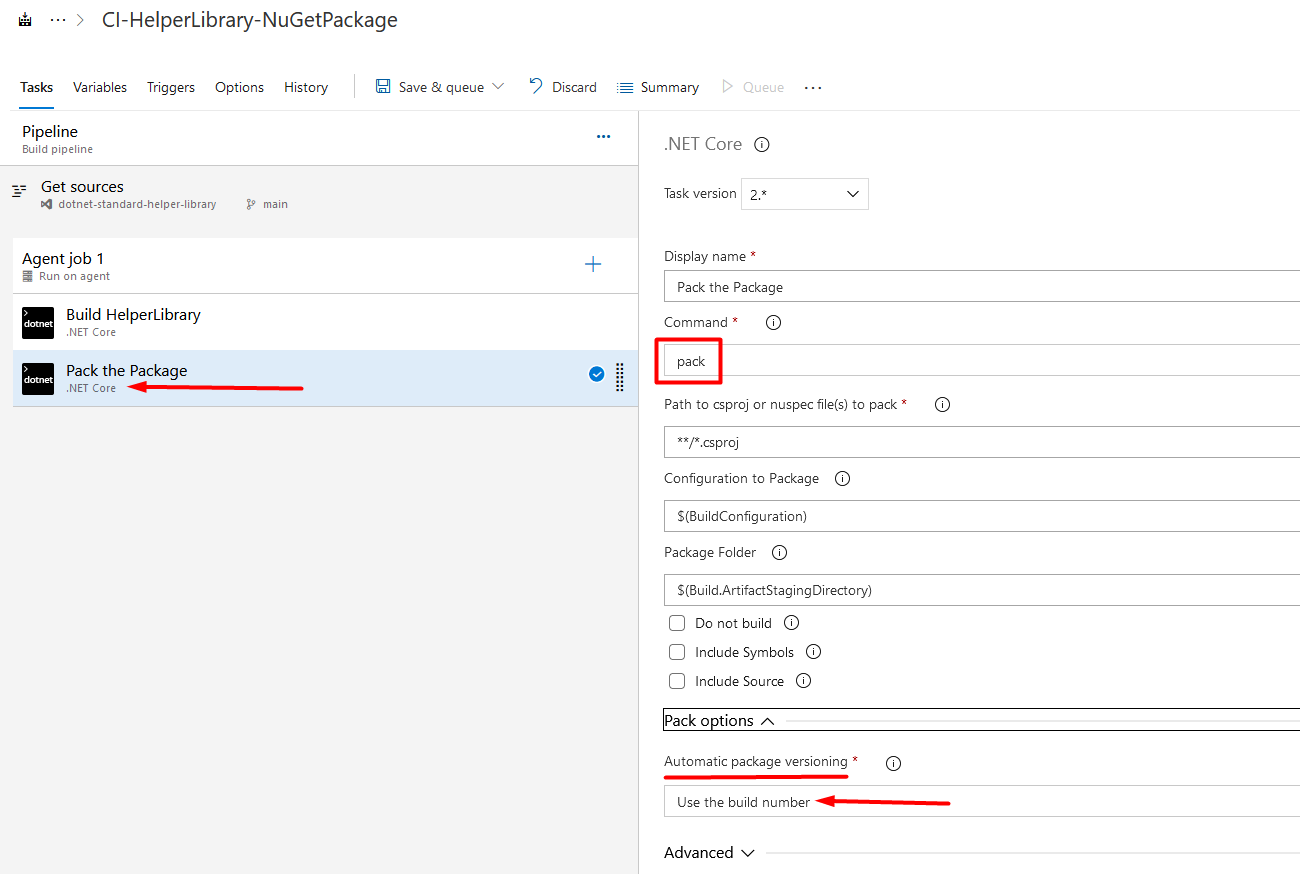
Task: Click the Discard undo icon
Action: (x=536, y=86)
